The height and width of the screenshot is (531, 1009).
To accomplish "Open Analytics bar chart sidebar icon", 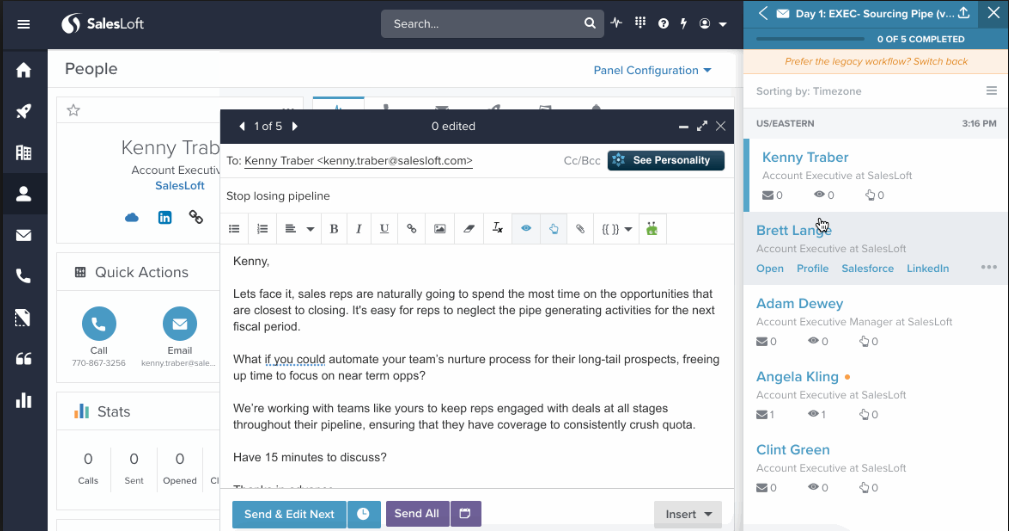I will pos(23,400).
